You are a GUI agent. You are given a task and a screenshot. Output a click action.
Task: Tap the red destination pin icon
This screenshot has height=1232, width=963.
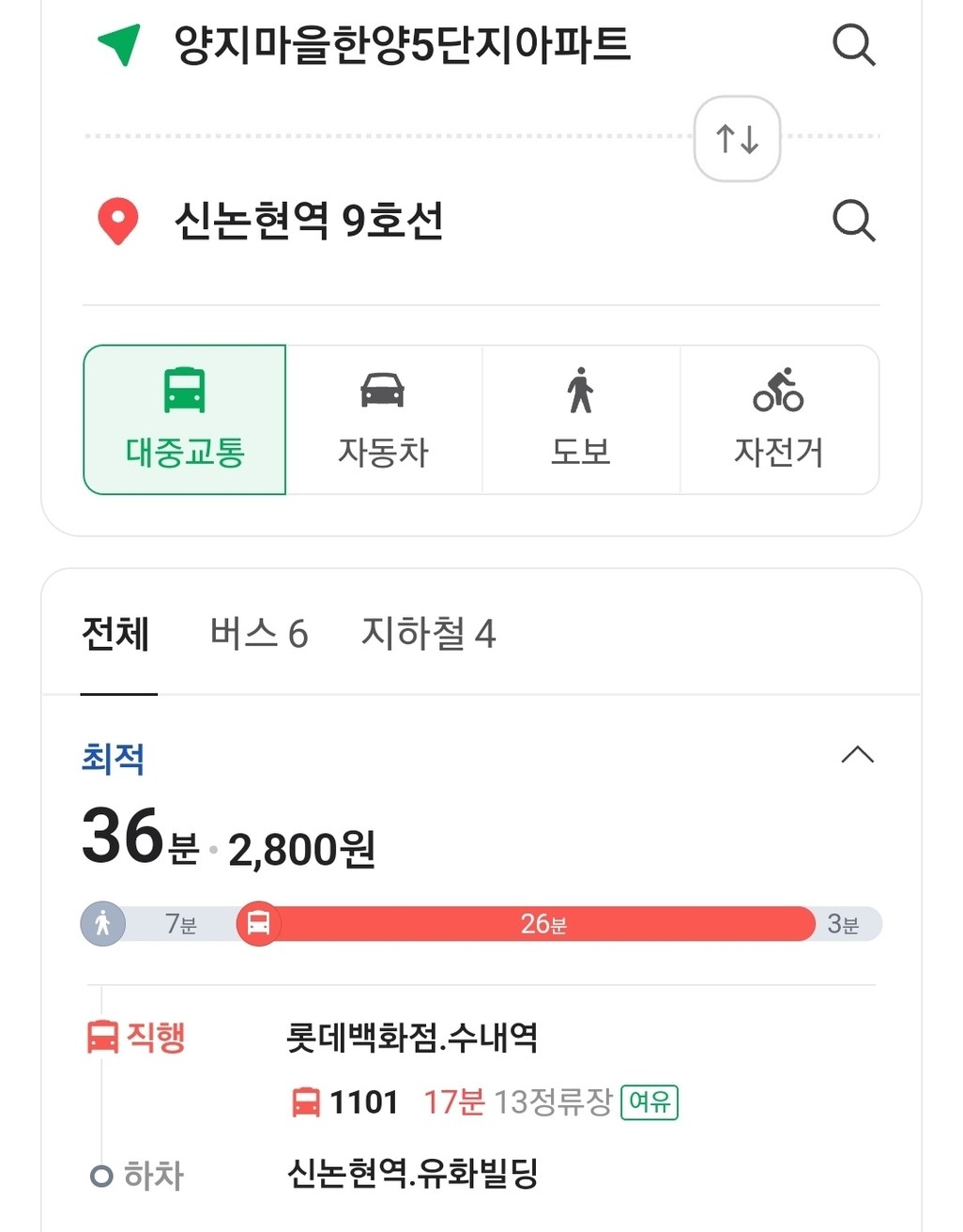click(118, 222)
